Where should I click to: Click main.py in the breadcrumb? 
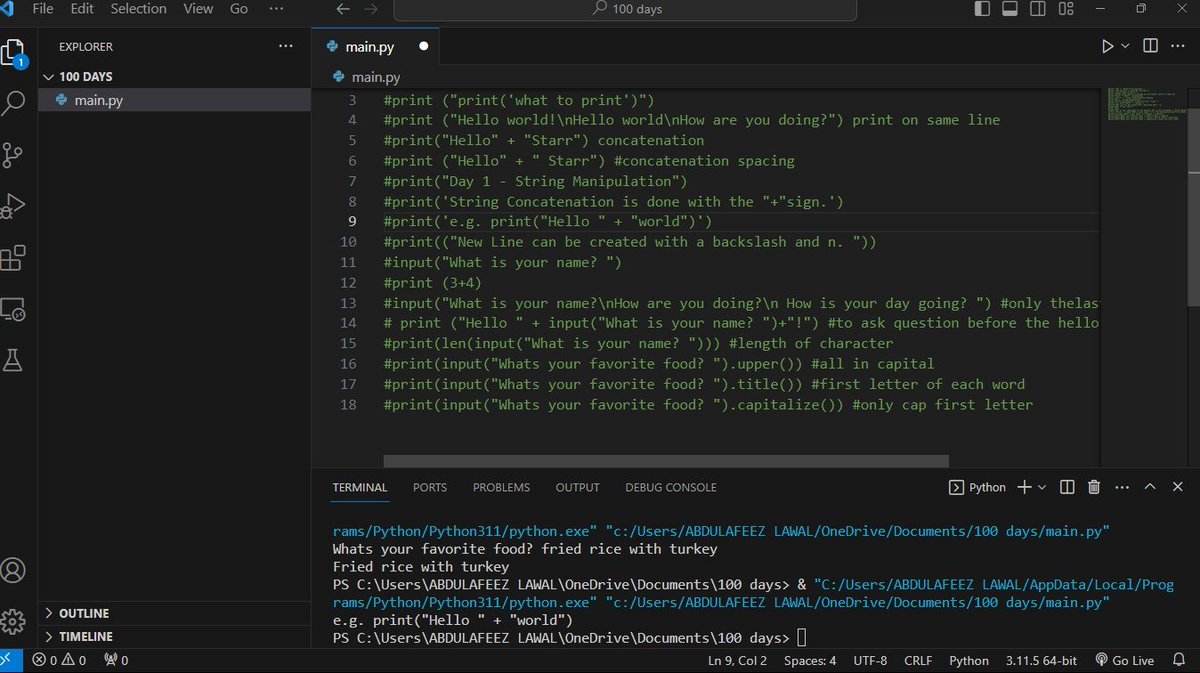375,77
